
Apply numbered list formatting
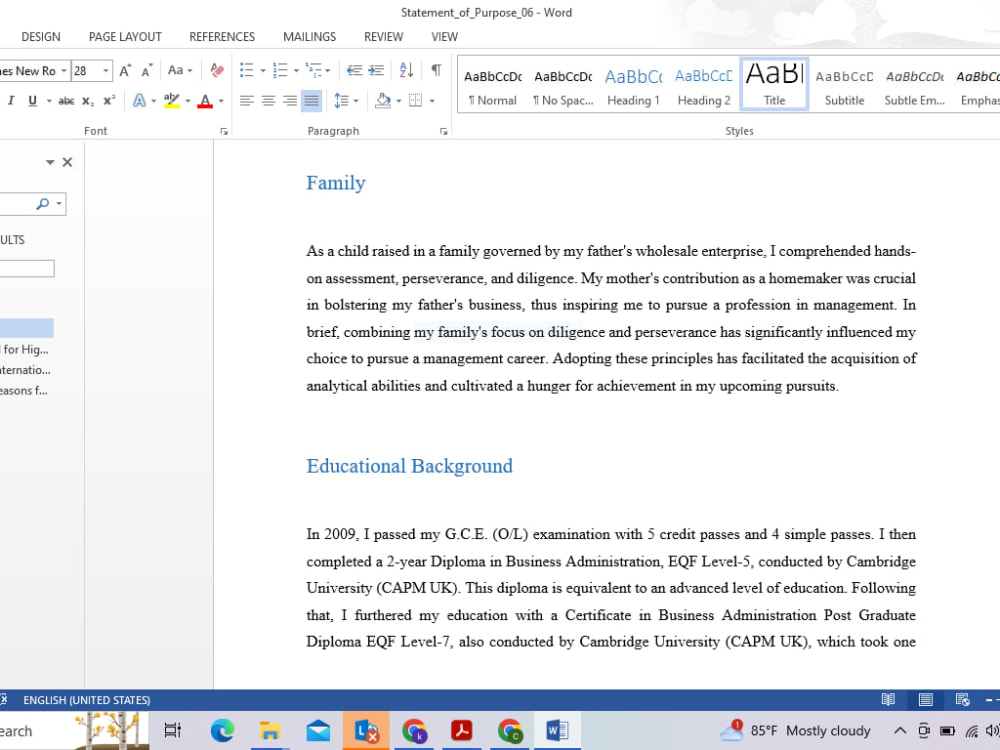pyautogui.click(x=280, y=70)
